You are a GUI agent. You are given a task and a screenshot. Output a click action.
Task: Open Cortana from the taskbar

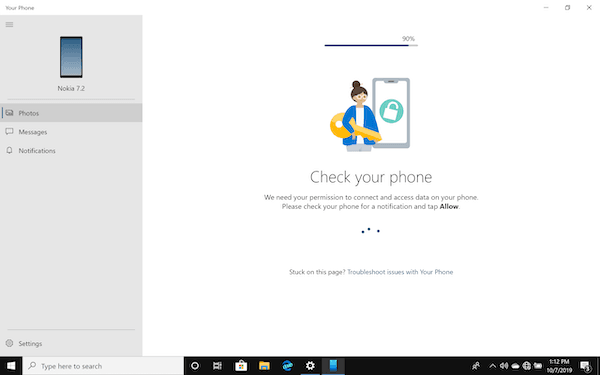tap(195, 366)
